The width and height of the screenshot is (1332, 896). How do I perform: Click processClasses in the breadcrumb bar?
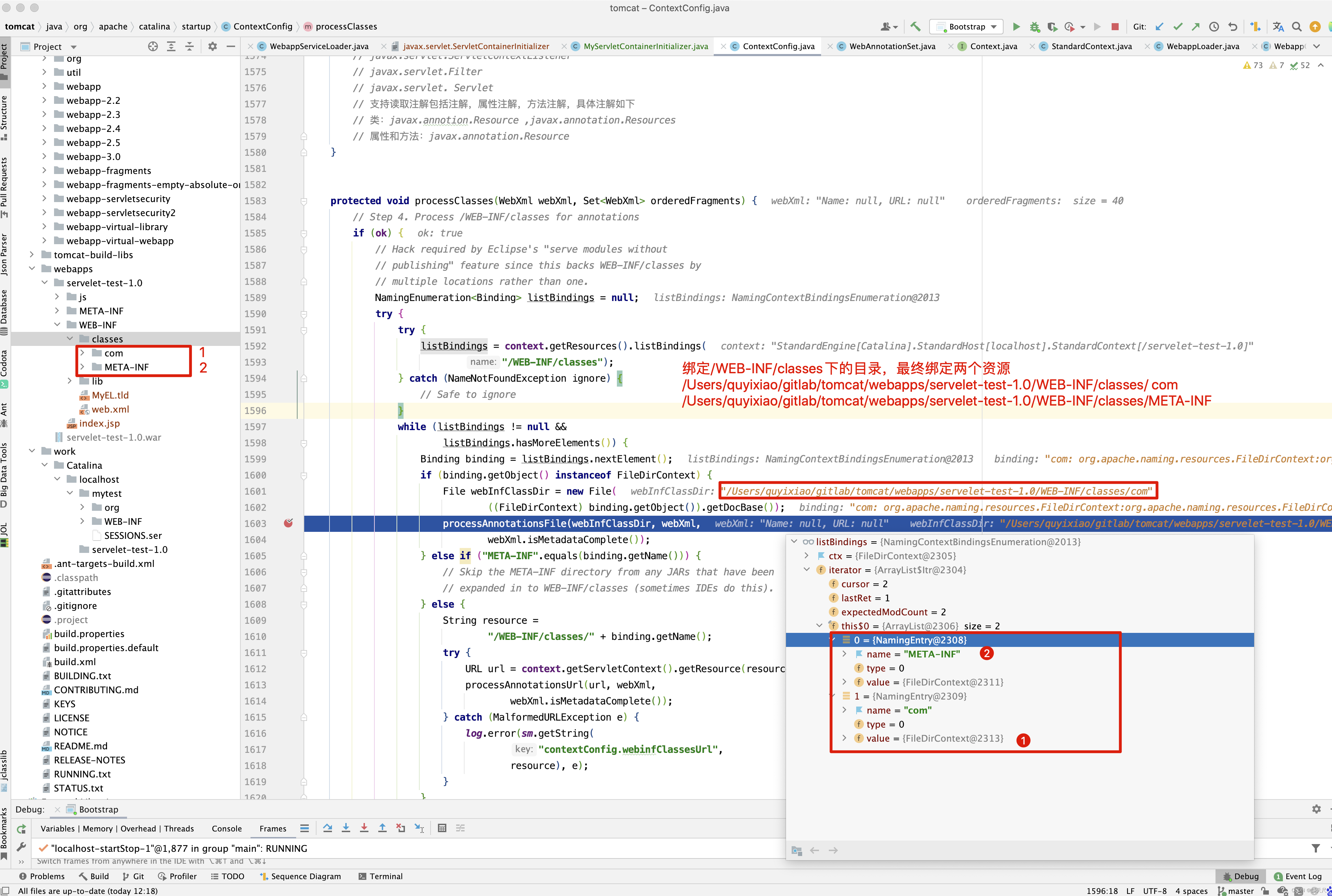click(340, 26)
